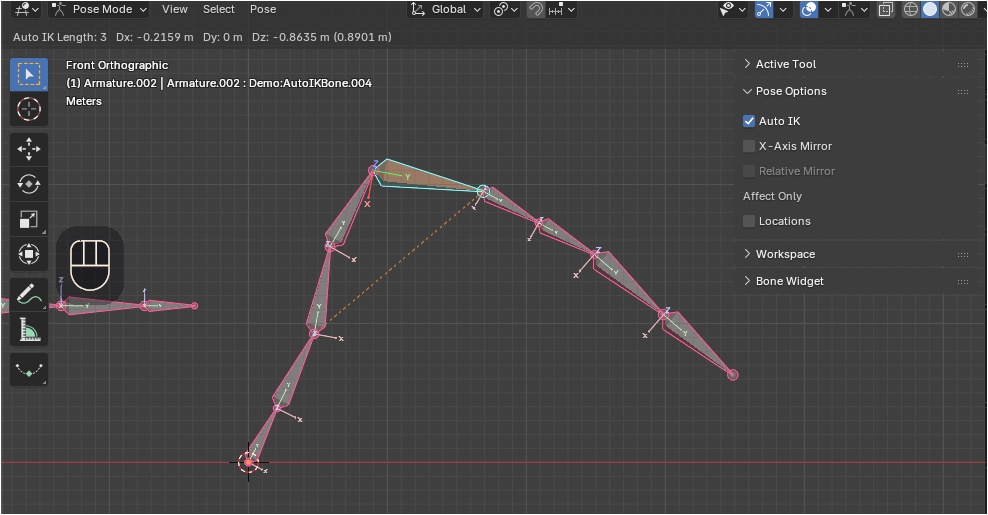
Task: Open the pivot point dropdown
Action: [506, 9]
